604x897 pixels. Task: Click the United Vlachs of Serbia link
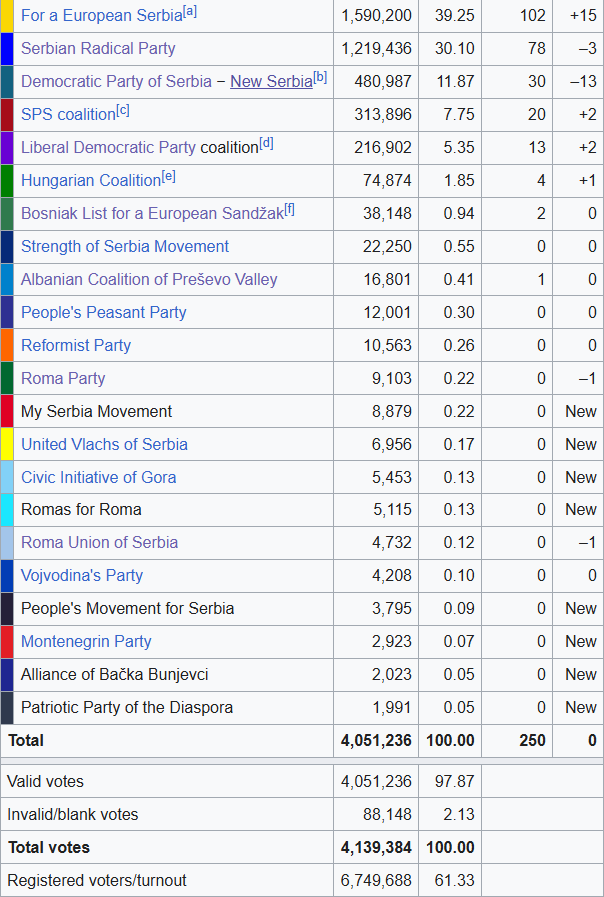tap(104, 444)
